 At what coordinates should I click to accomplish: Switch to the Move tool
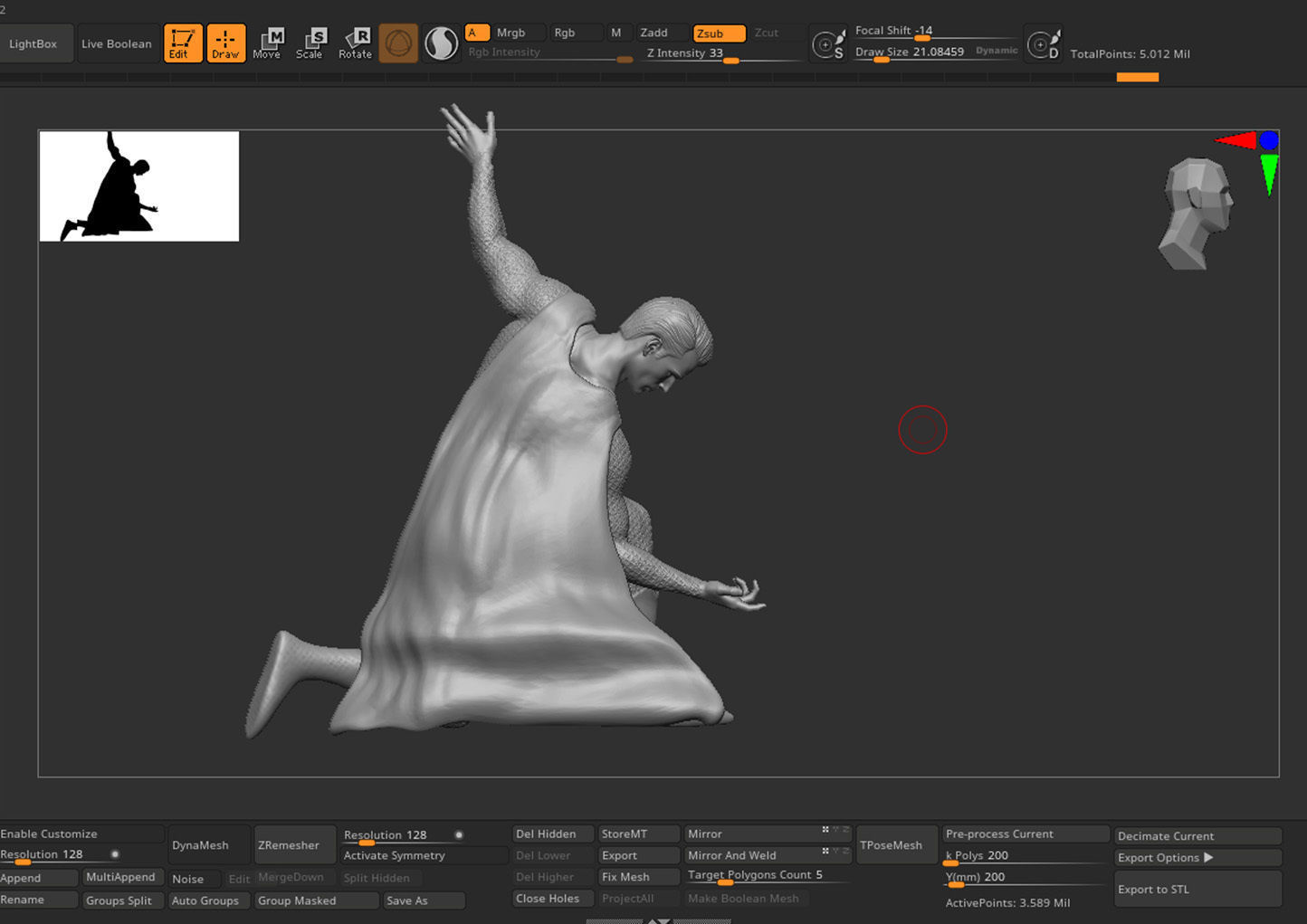coord(267,43)
